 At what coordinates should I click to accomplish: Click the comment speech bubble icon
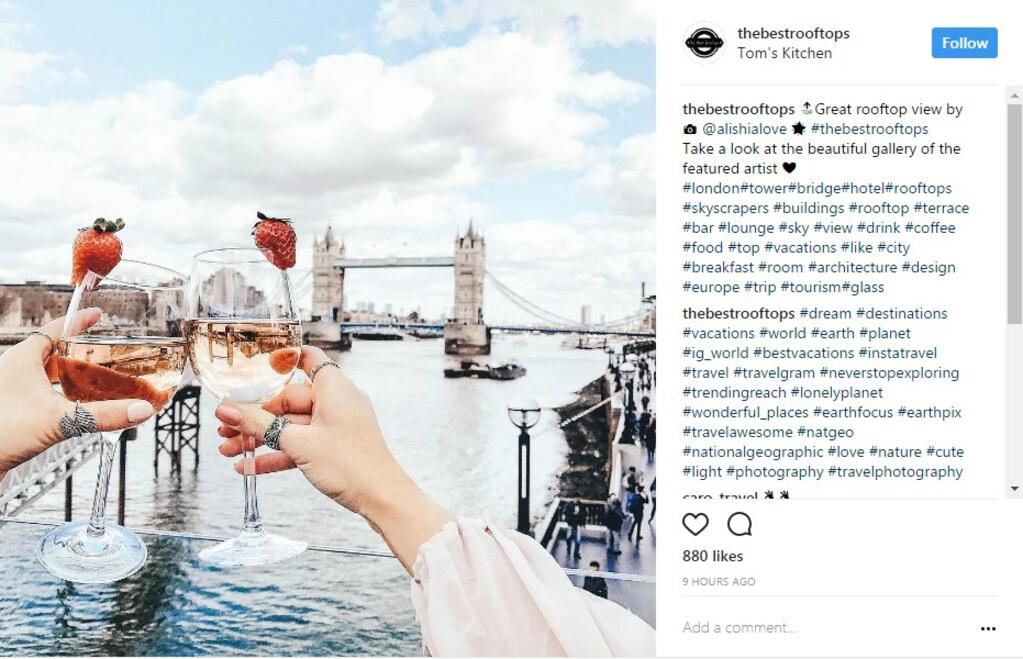point(740,524)
